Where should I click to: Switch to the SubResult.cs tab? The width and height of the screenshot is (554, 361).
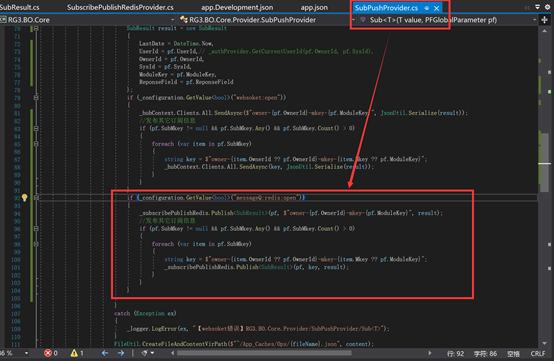[x=19, y=7]
